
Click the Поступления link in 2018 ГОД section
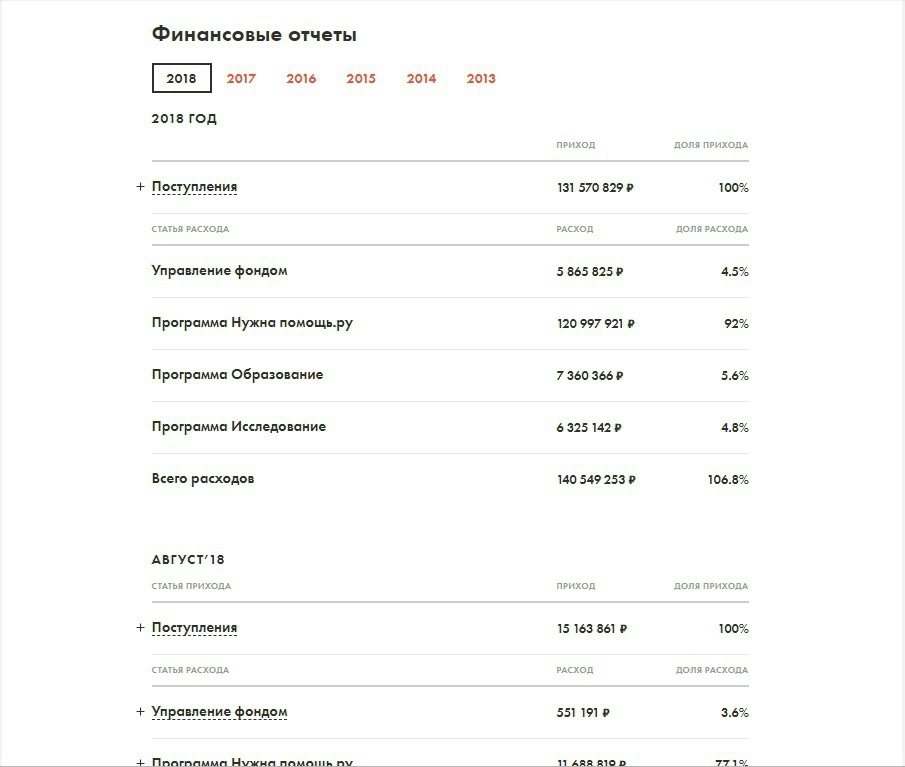[194, 187]
